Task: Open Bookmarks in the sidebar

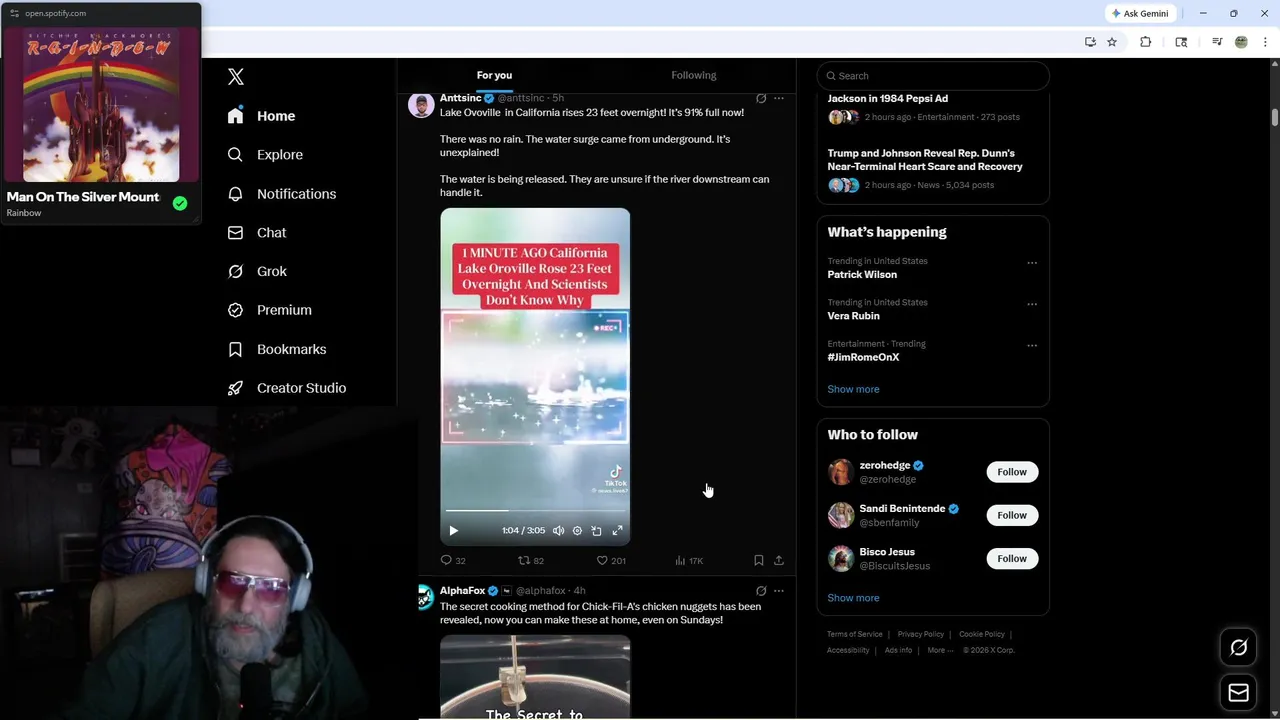Action: pos(277,349)
